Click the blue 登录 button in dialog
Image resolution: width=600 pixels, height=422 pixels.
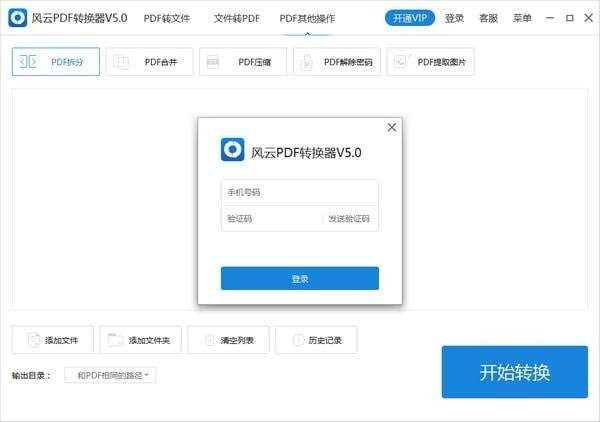(300, 278)
